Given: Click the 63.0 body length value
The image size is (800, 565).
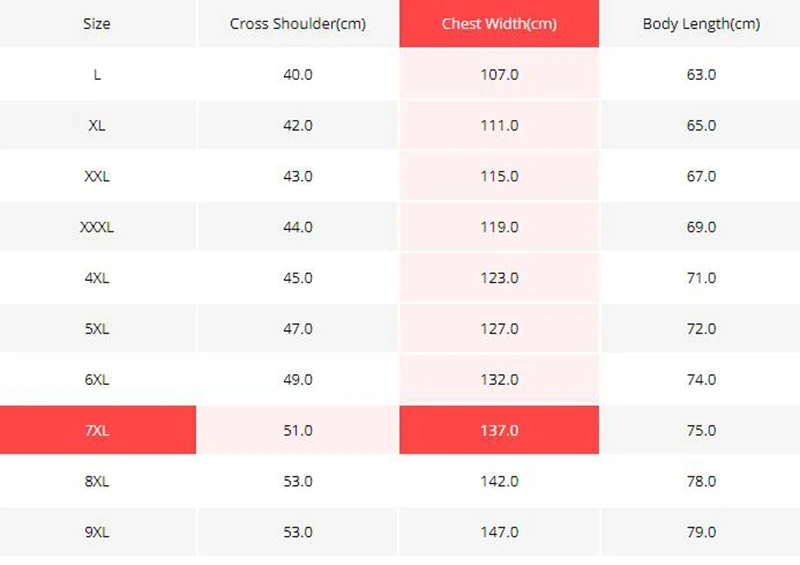Looking at the screenshot, I should (701, 74).
